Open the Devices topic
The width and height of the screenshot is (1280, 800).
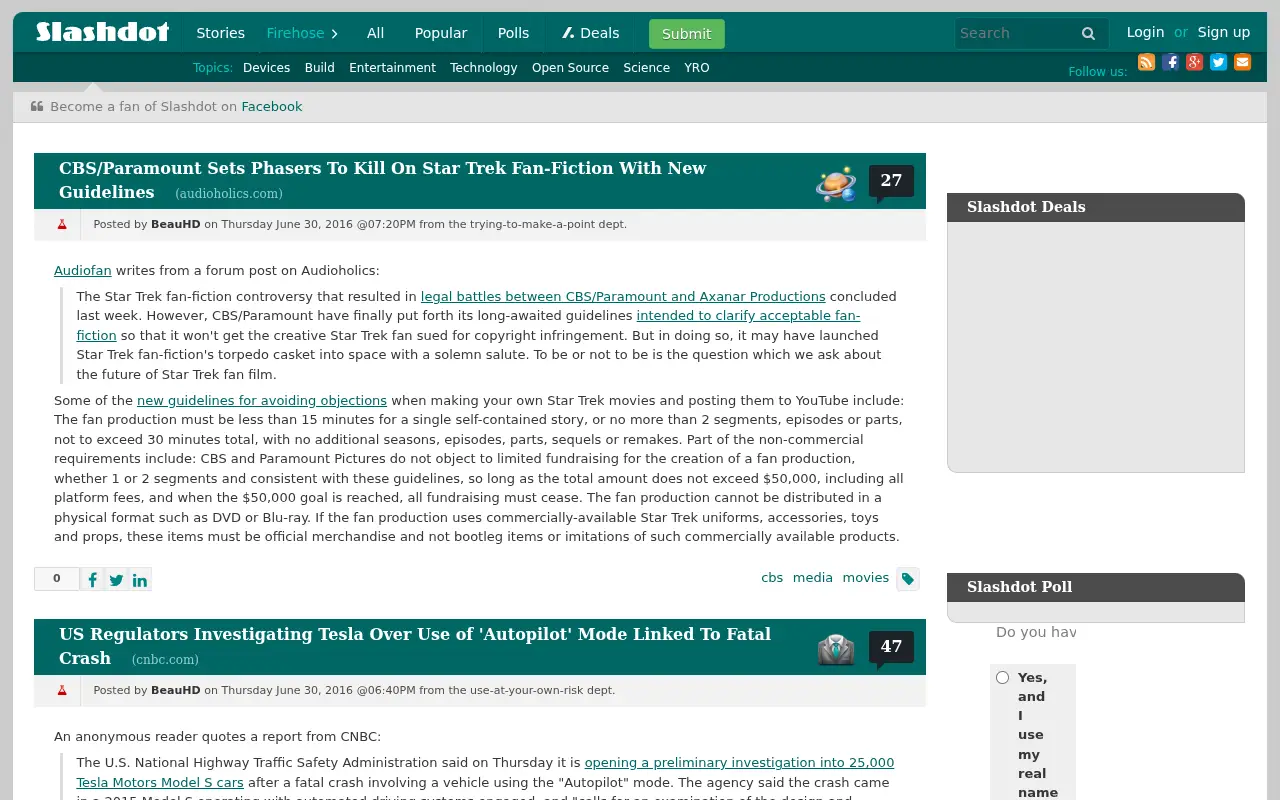pos(266,68)
